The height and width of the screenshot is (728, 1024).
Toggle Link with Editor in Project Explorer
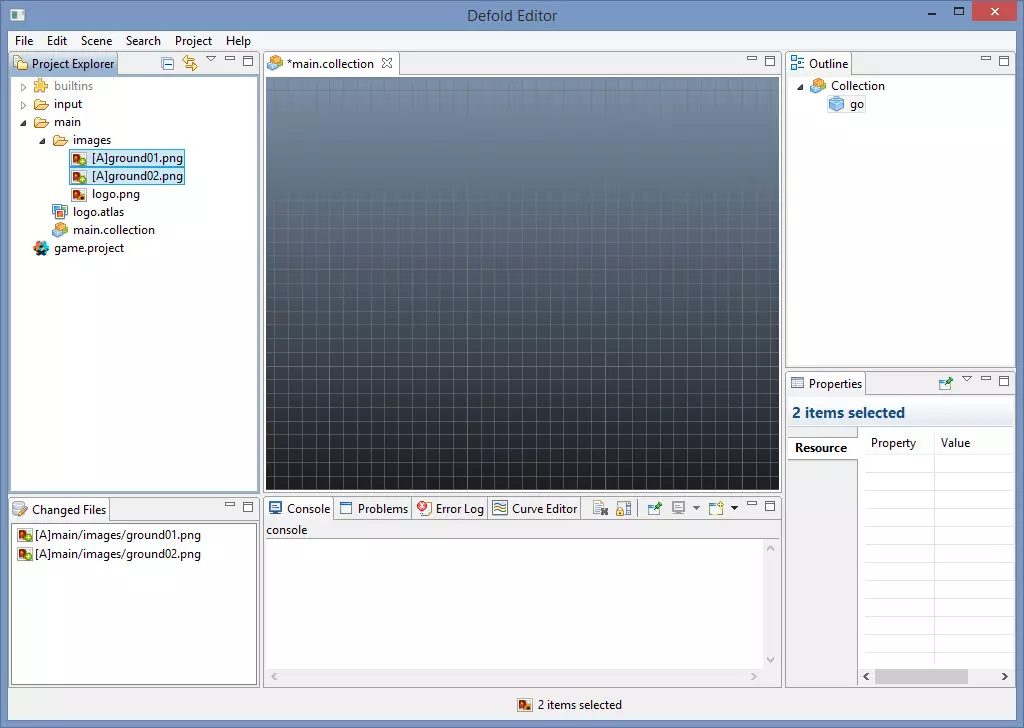tap(189, 63)
